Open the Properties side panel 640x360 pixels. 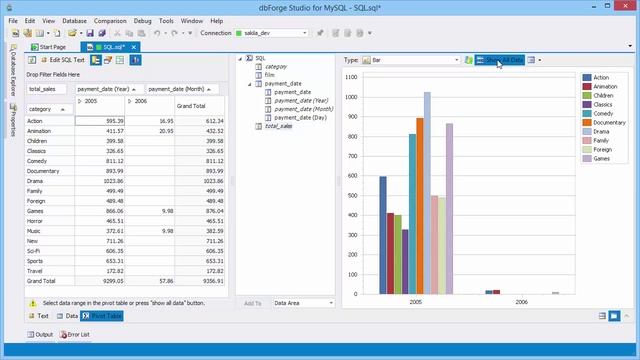coord(13,120)
